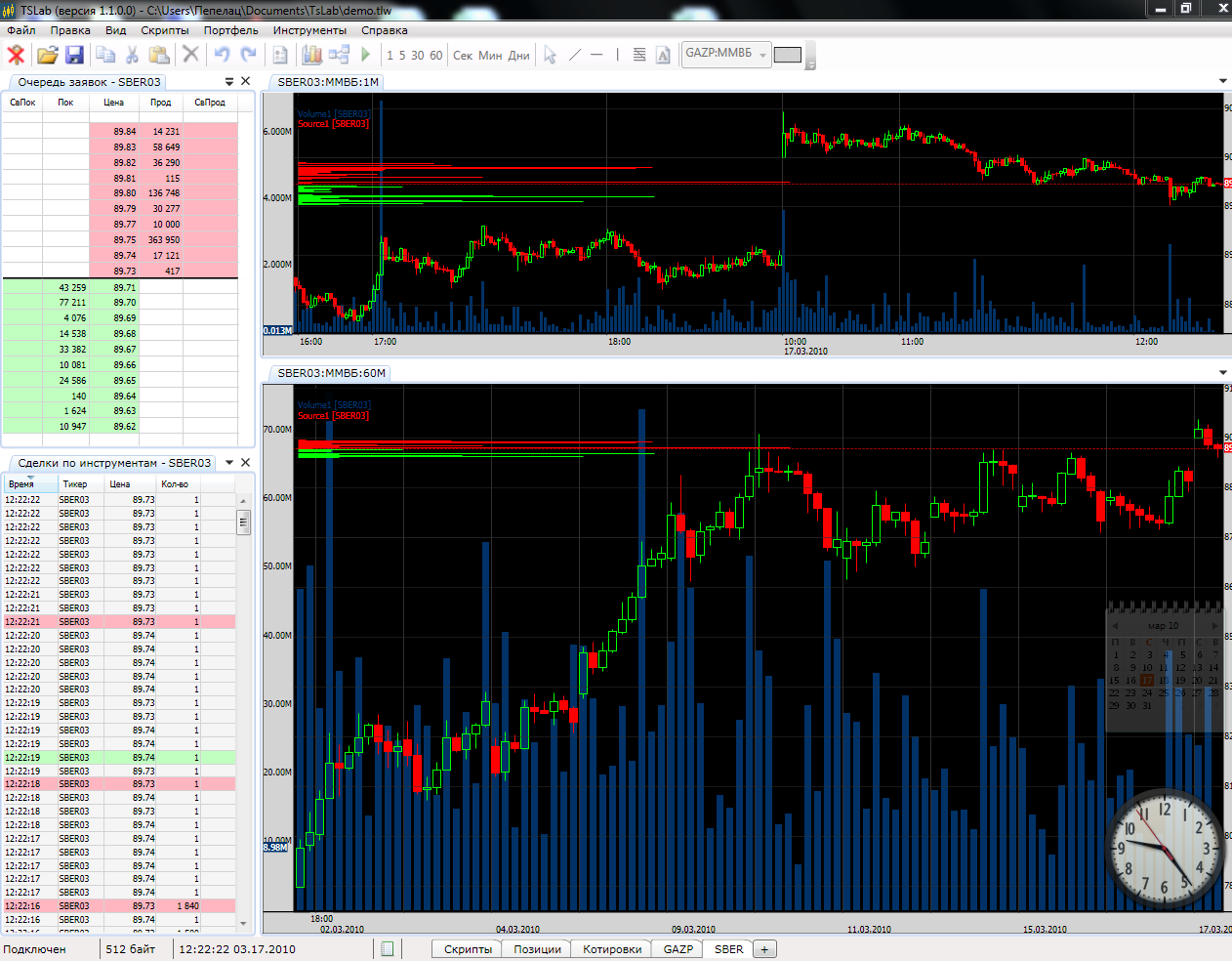Click the open file folder icon
The width and height of the screenshot is (1232, 961).
pyautogui.click(x=47, y=55)
